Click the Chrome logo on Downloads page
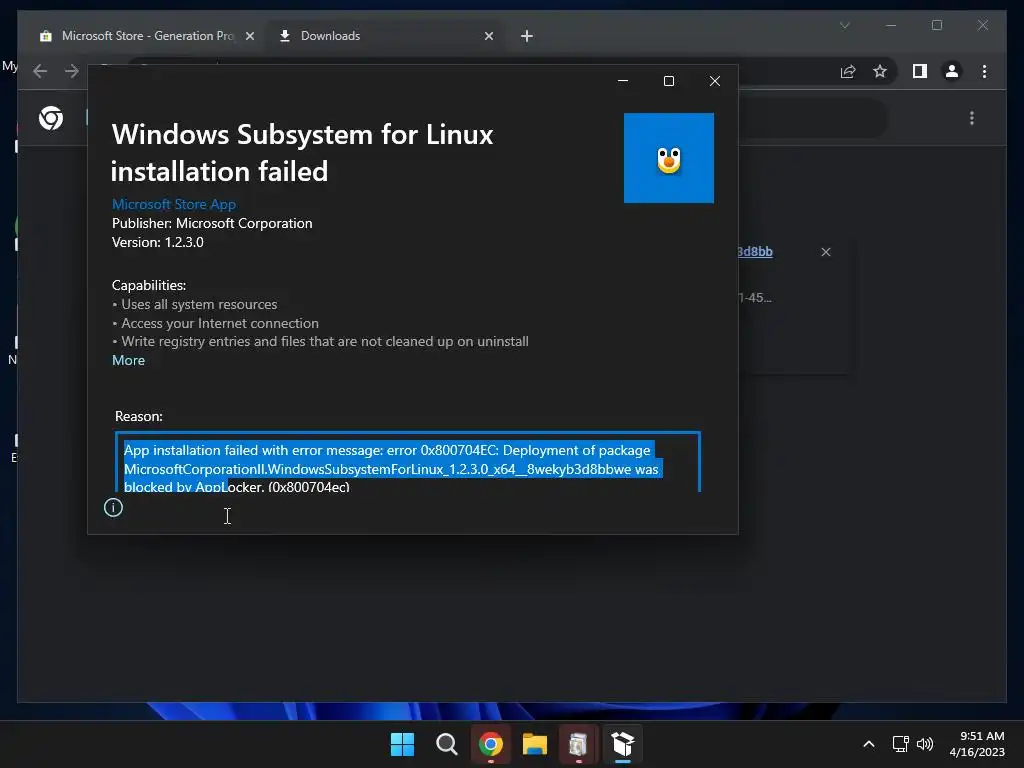This screenshot has height=768, width=1024. (x=51, y=118)
